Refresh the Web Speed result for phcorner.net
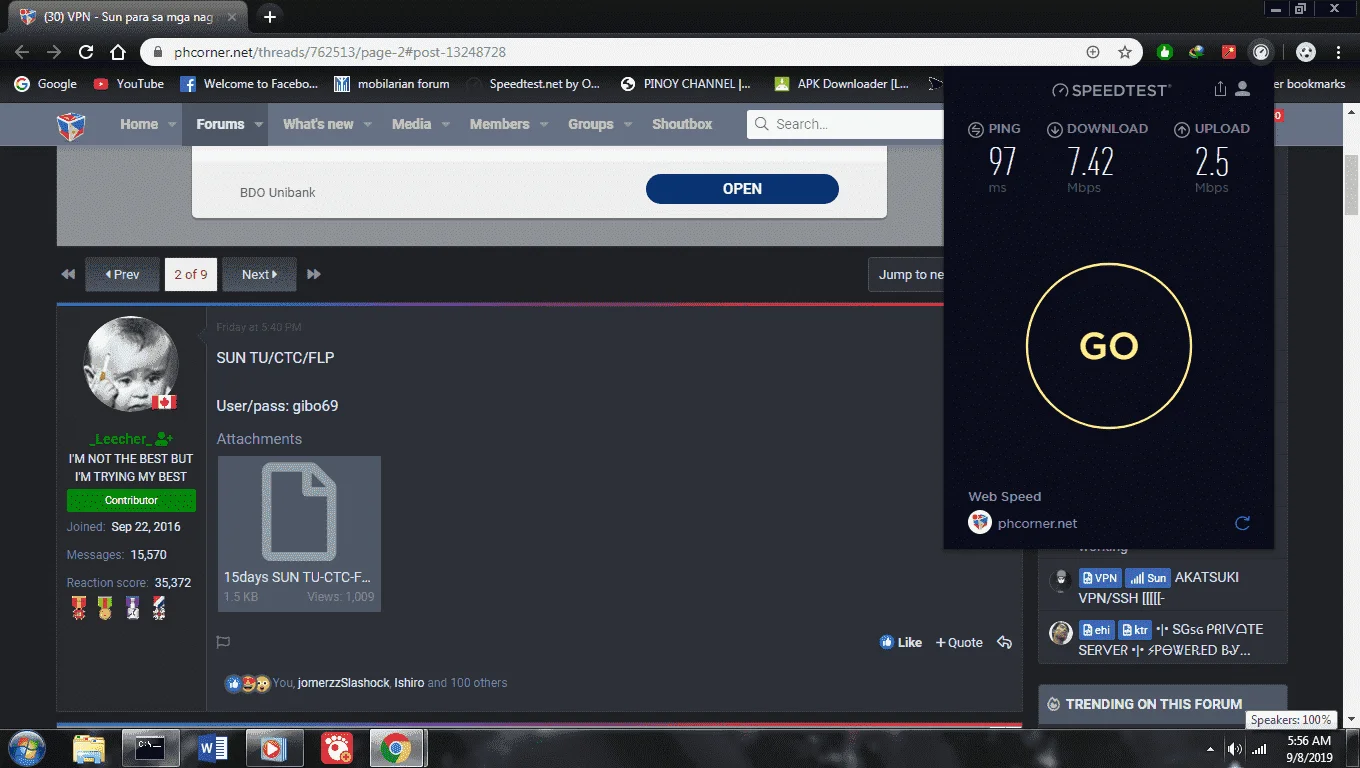Image resolution: width=1360 pixels, height=768 pixels. click(1242, 523)
